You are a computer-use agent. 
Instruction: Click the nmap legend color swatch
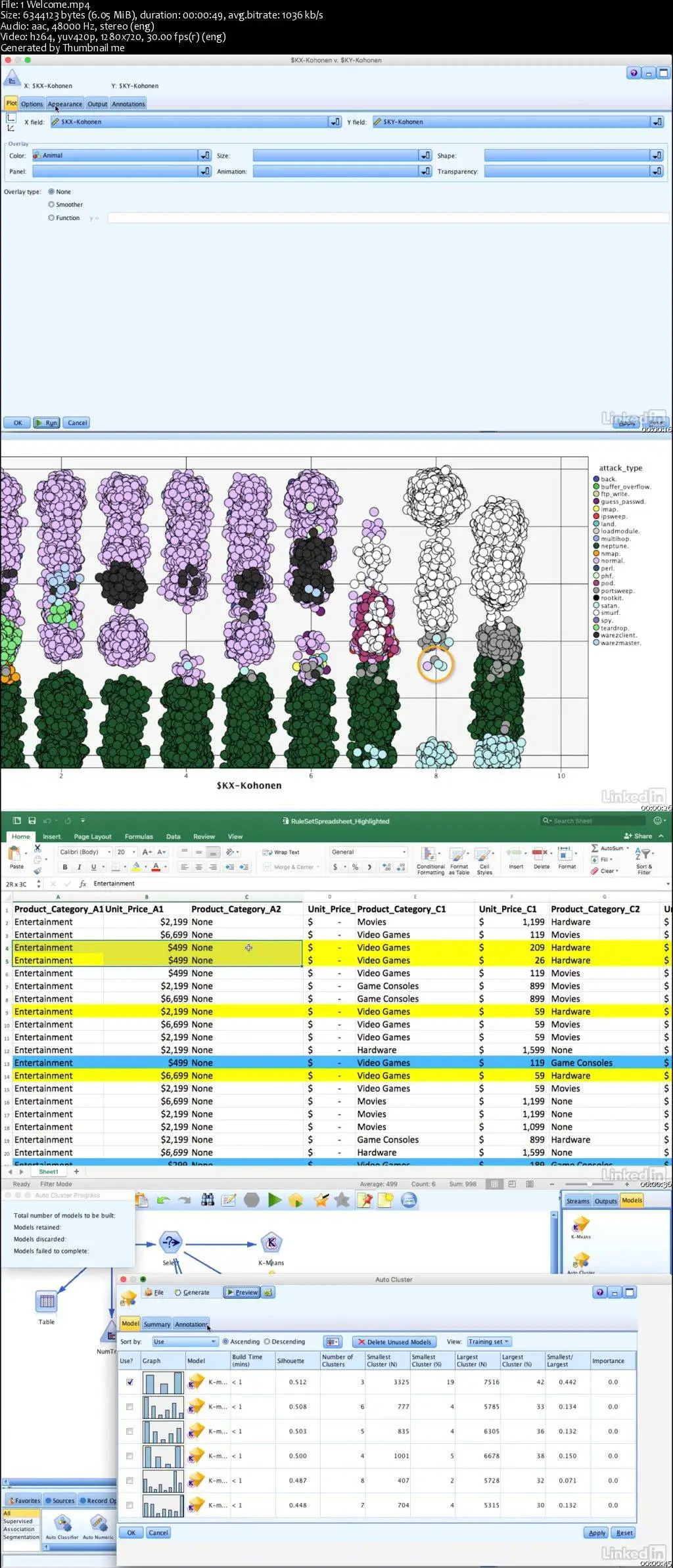coord(596,554)
